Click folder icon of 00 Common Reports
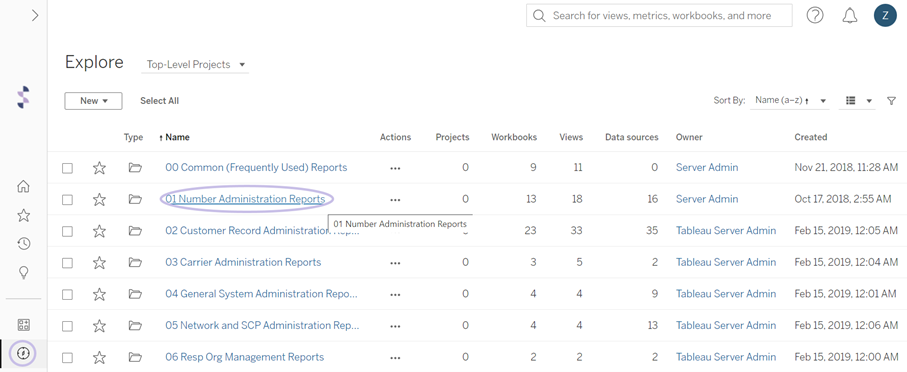The image size is (907, 372). click(x=135, y=168)
